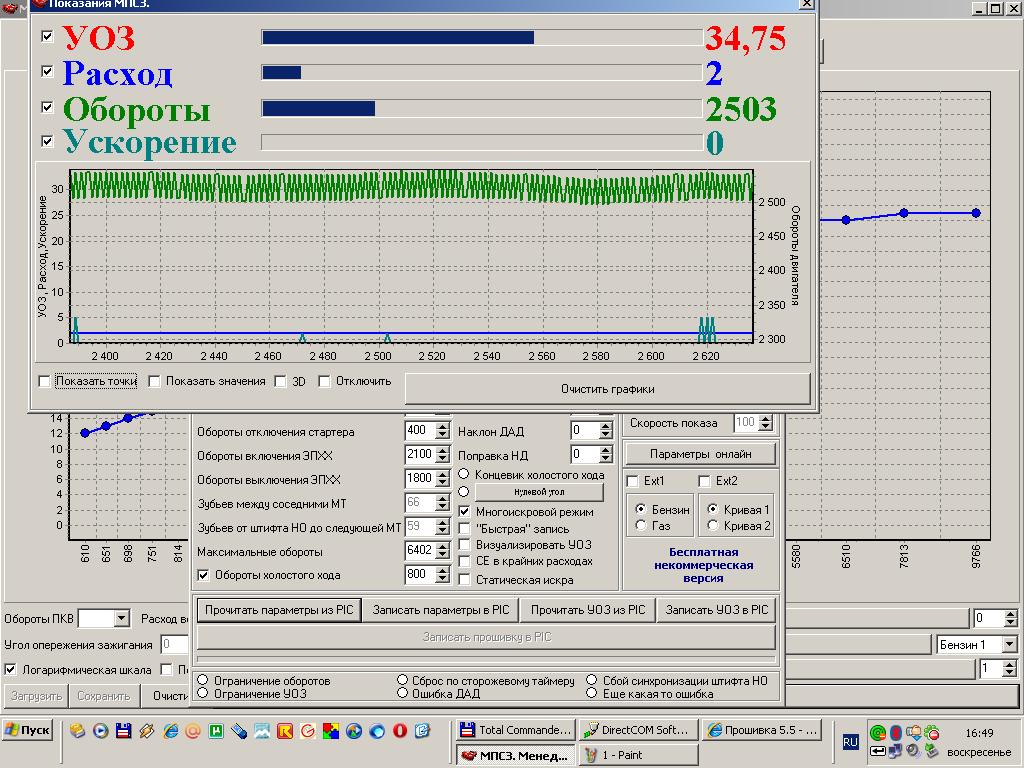Select the Газ fuel radio button
Viewport: 1024px width, 768px height.
click(641, 526)
